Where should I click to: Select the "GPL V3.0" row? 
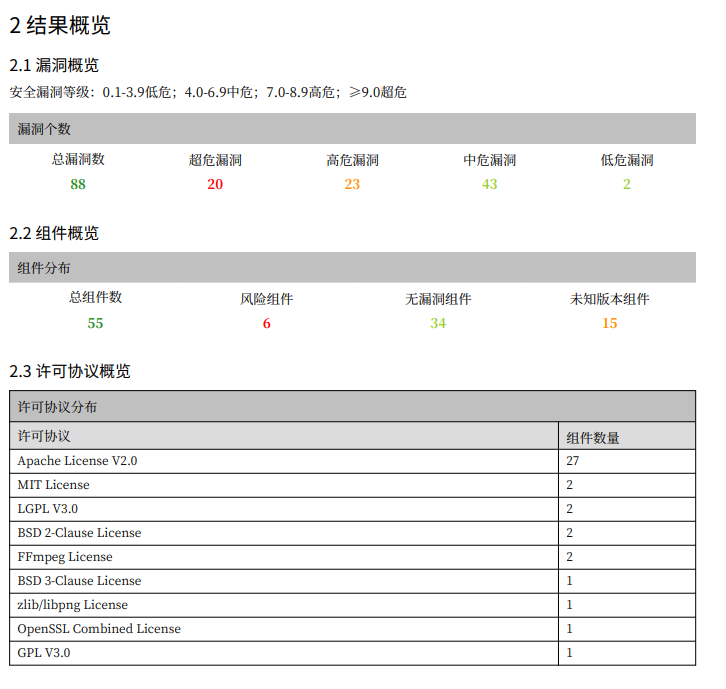[x=352, y=653]
